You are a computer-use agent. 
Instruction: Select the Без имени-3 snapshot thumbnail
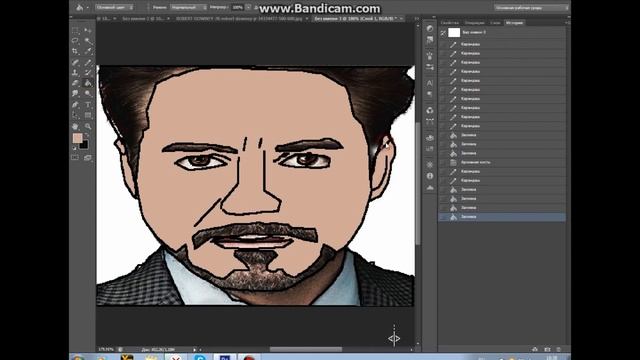(454, 33)
